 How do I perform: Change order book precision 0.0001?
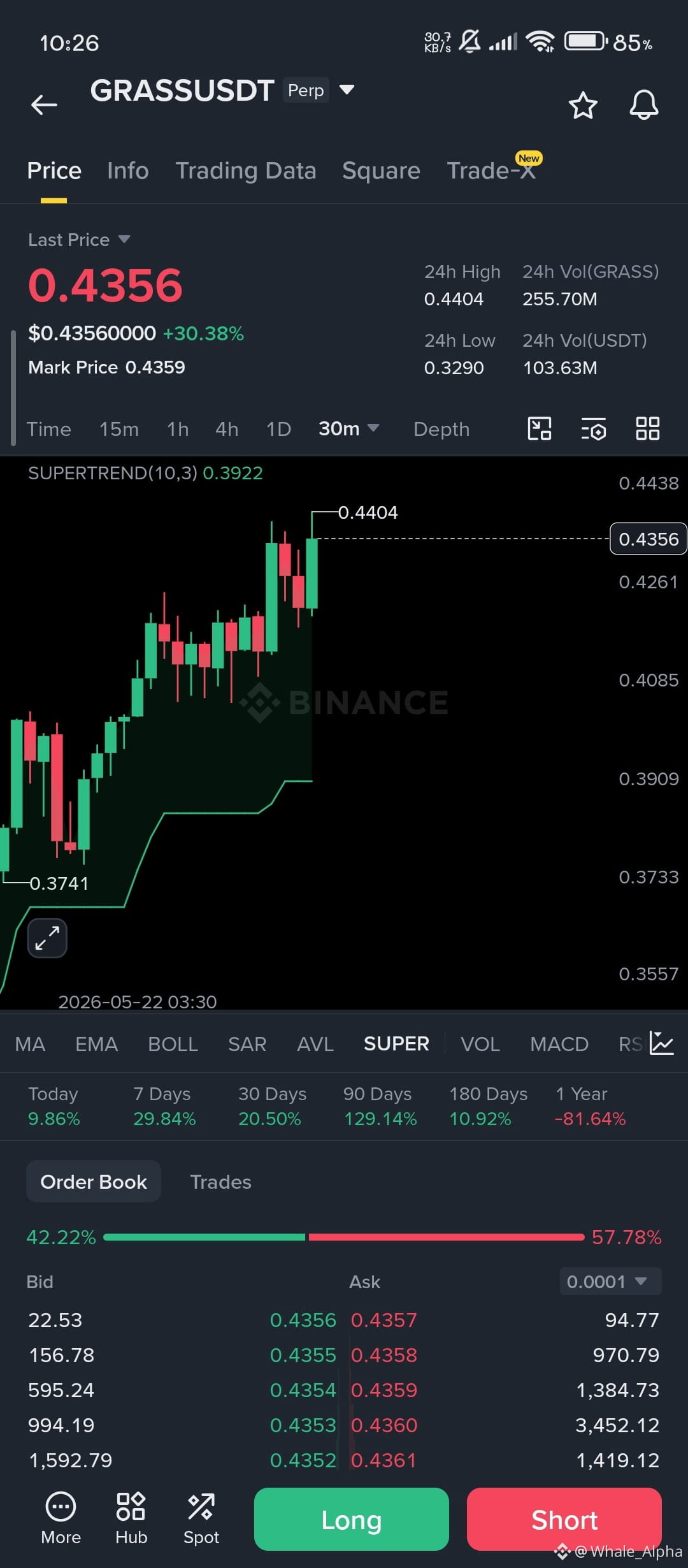coord(610,1281)
